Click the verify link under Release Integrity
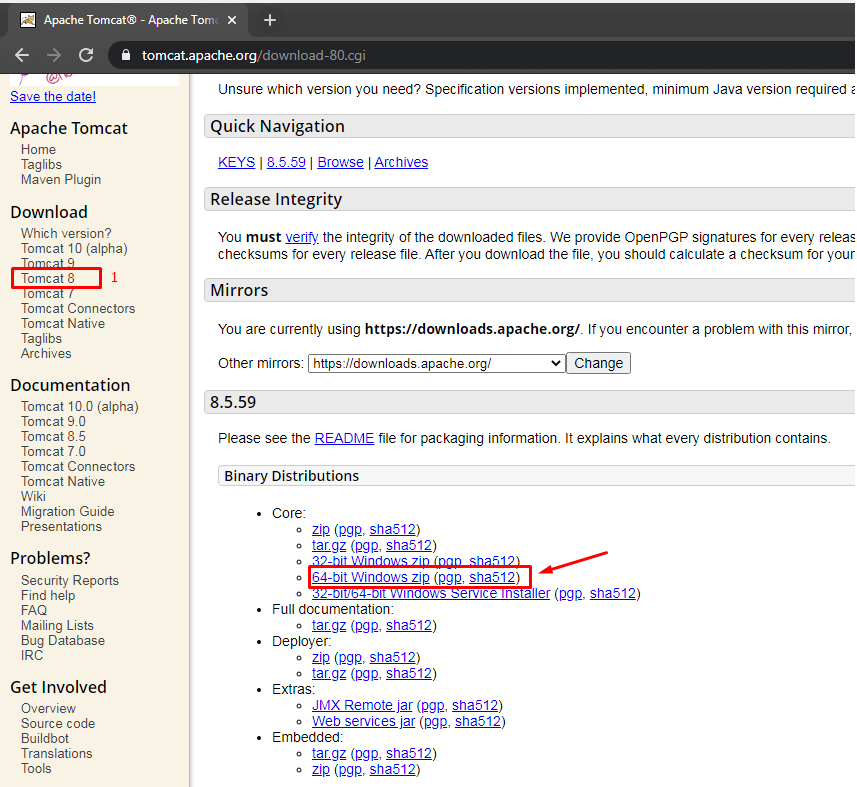Image resolution: width=857 pixels, height=787 pixels. coord(301,237)
